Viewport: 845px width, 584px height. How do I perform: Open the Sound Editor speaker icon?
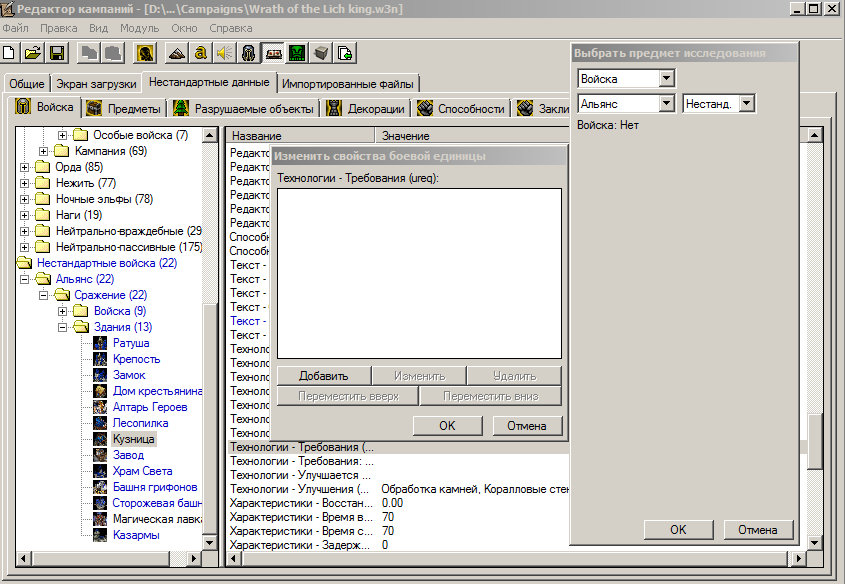224,53
